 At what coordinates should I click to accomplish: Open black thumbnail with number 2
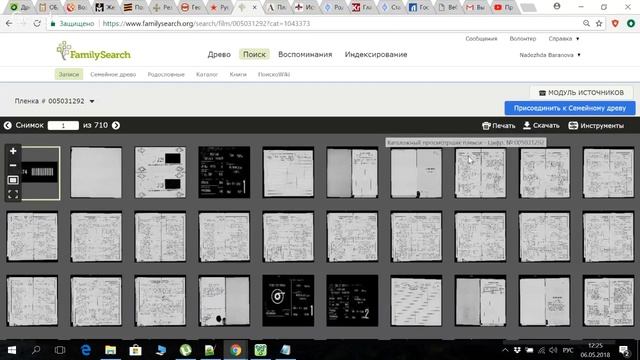click(x=352, y=300)
